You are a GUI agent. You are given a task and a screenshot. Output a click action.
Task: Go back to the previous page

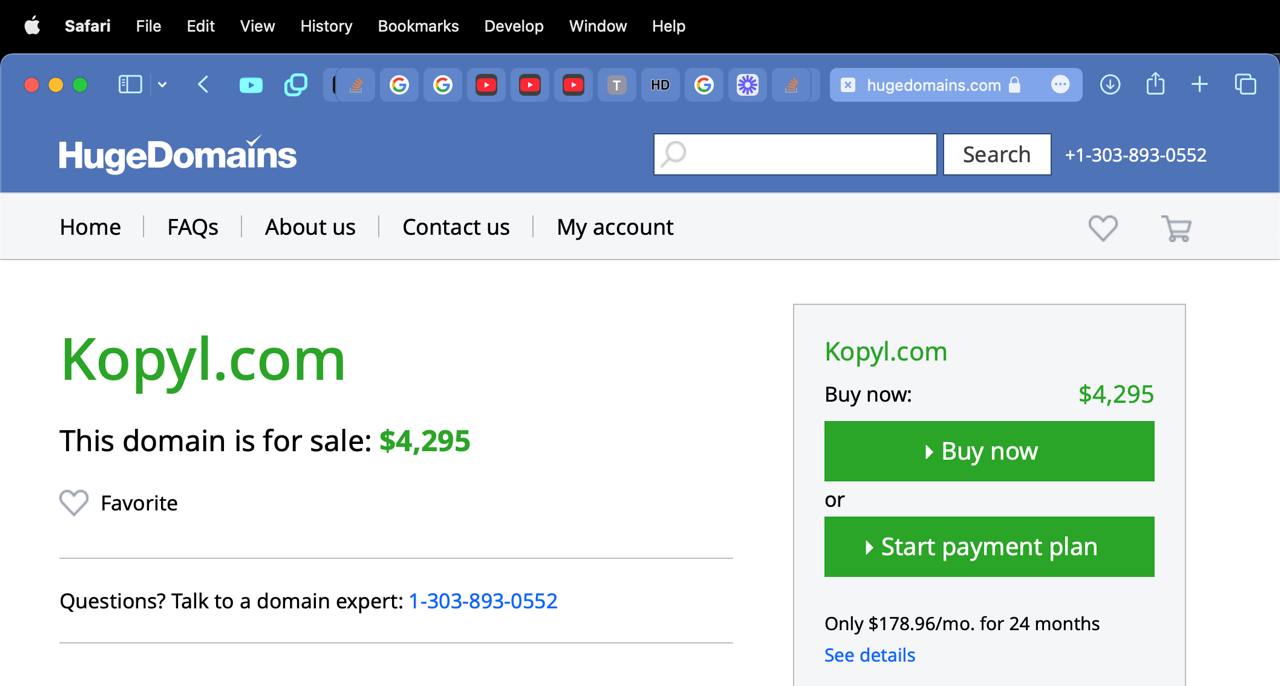pyautogui.click(x=203, y=85)
